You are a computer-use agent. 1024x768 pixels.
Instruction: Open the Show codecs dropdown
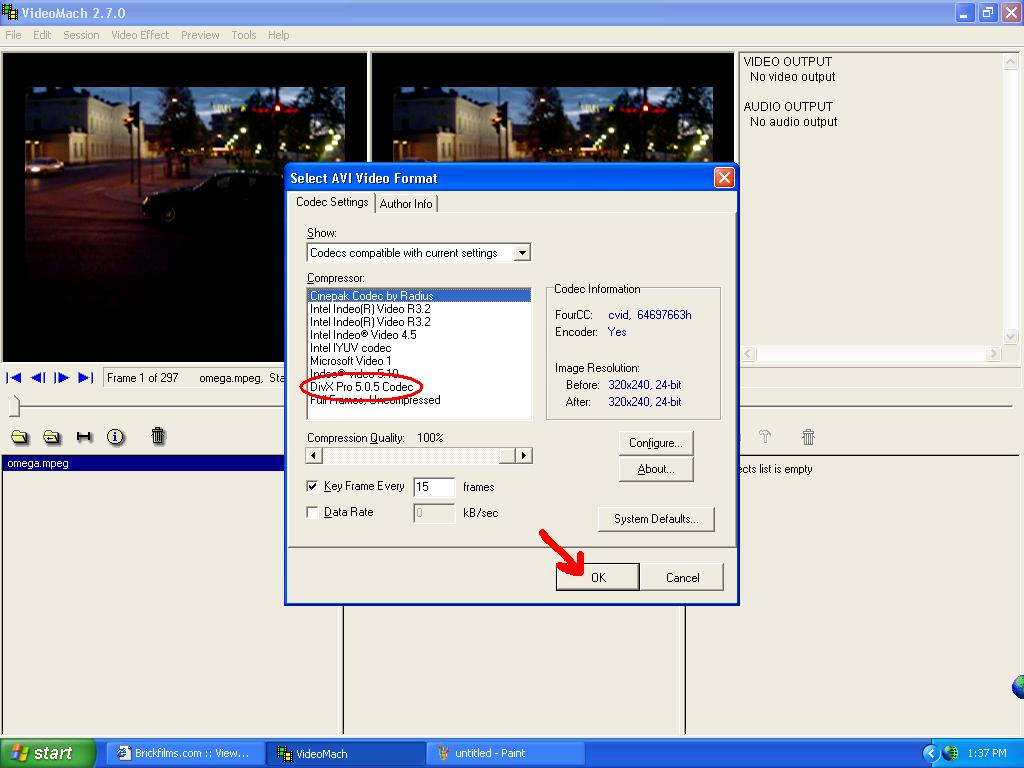521,253
